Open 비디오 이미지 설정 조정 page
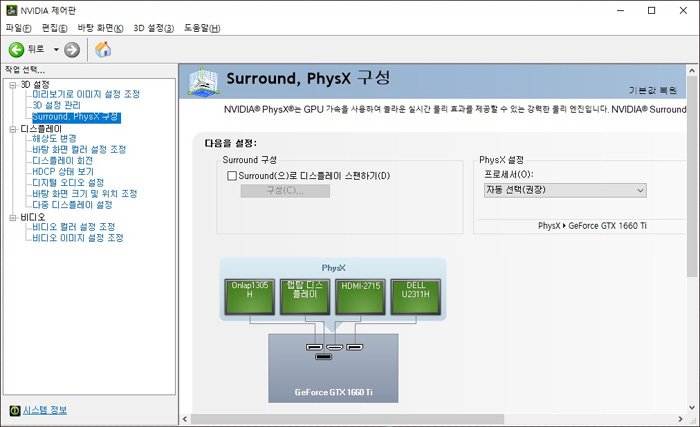The width and height of the screenshot is (700, 427). point(78,238)
